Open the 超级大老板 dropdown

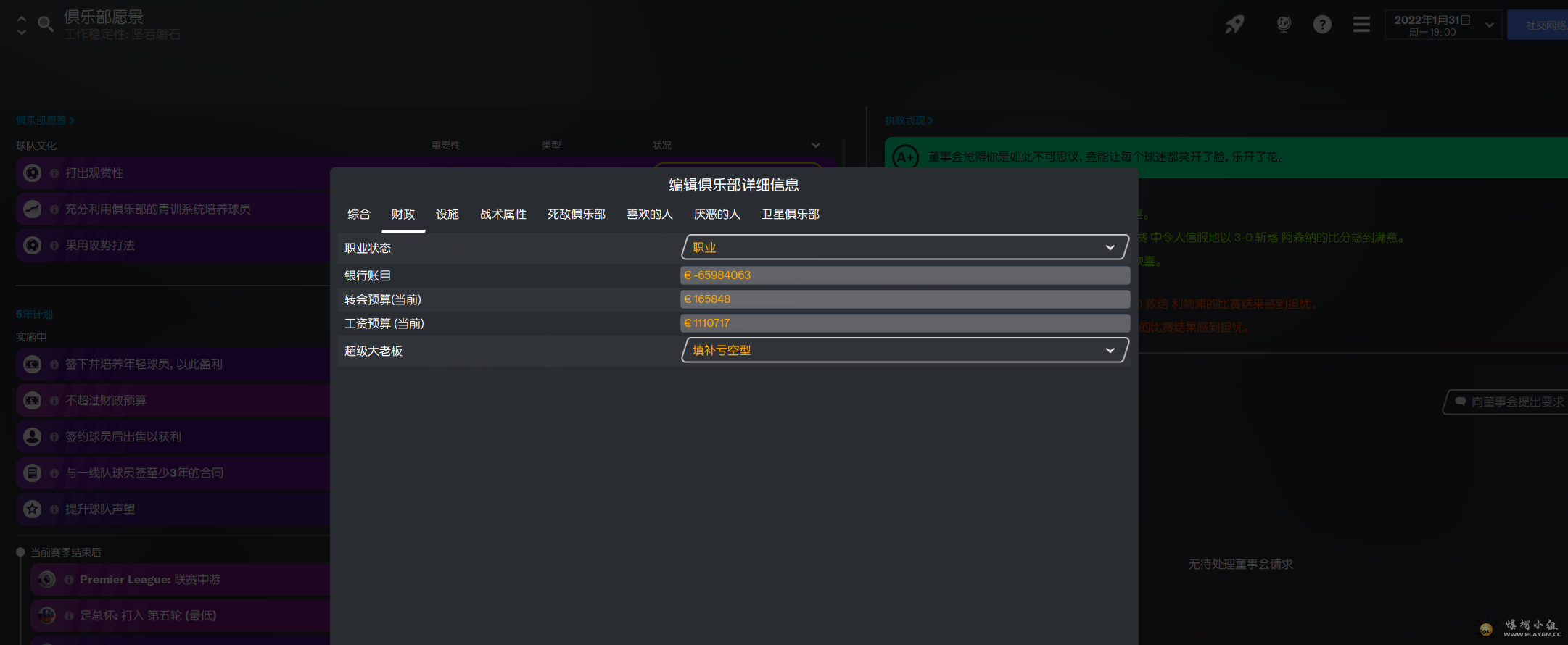[x=904, y=351]
